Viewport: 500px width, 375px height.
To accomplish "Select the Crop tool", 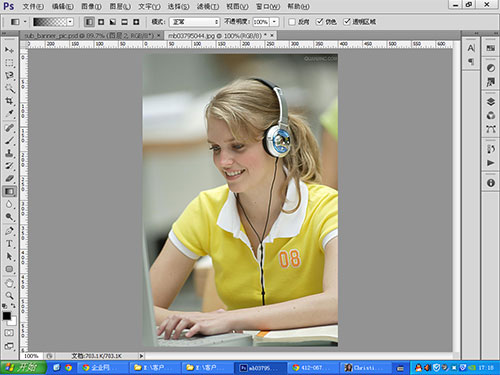I will click(x=9, y=101).
